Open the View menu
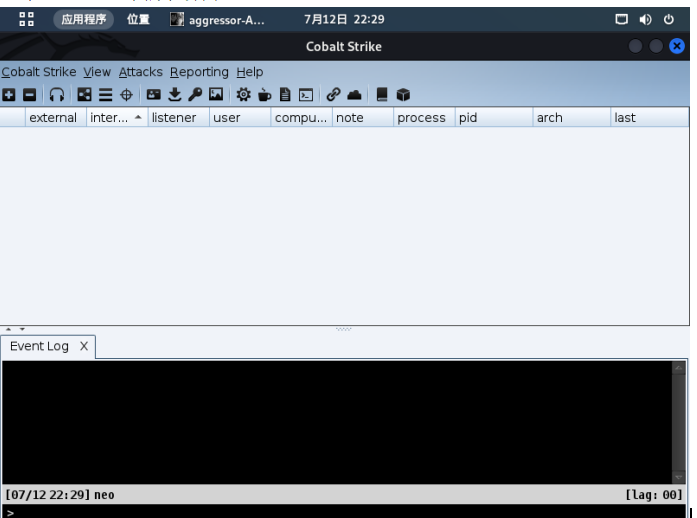Viewport: 697px width, 518px height. (x=97, y=72)
